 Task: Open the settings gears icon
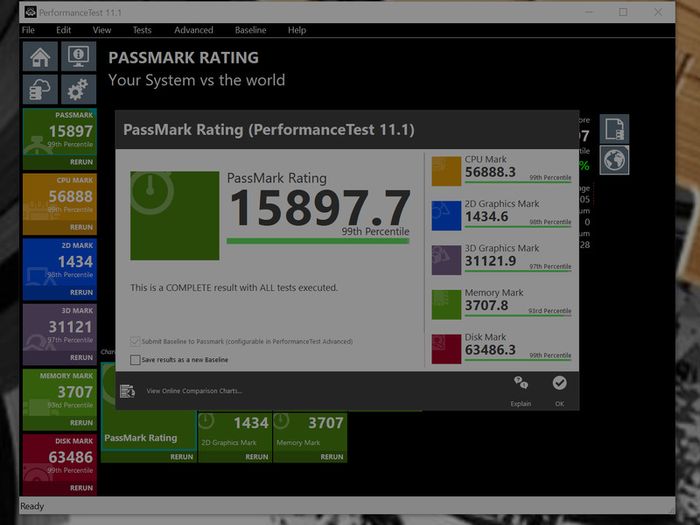click(79, 89)
